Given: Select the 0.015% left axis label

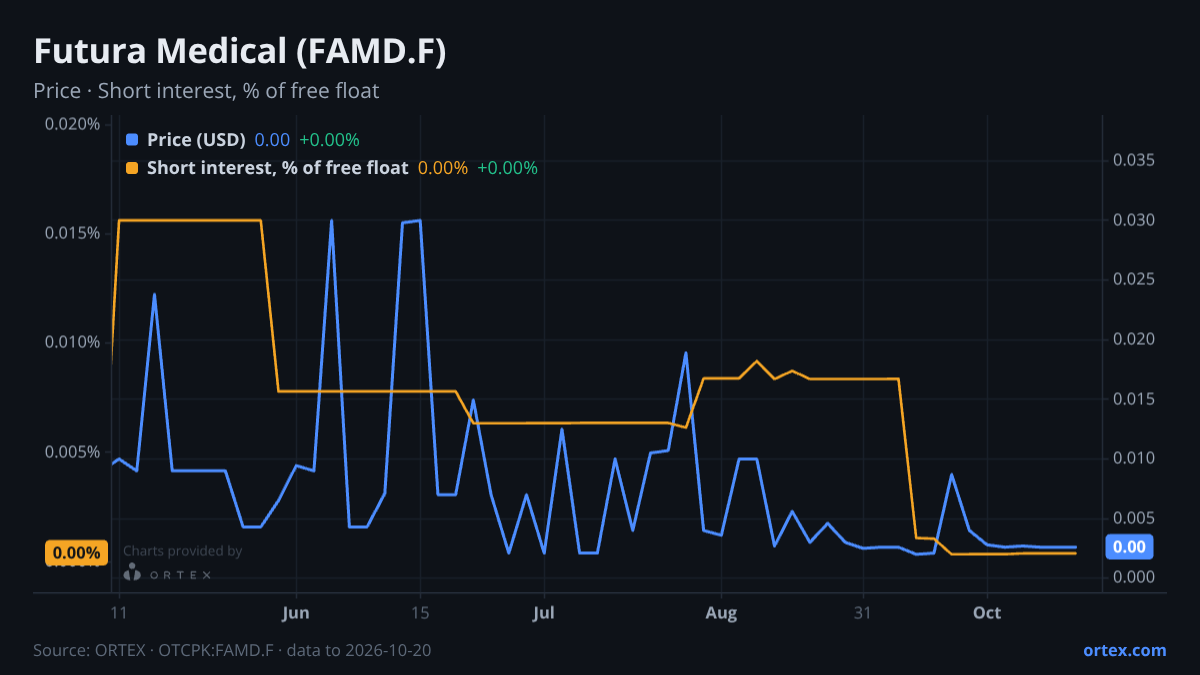Looking at the screenshot, I should (72, 233).
